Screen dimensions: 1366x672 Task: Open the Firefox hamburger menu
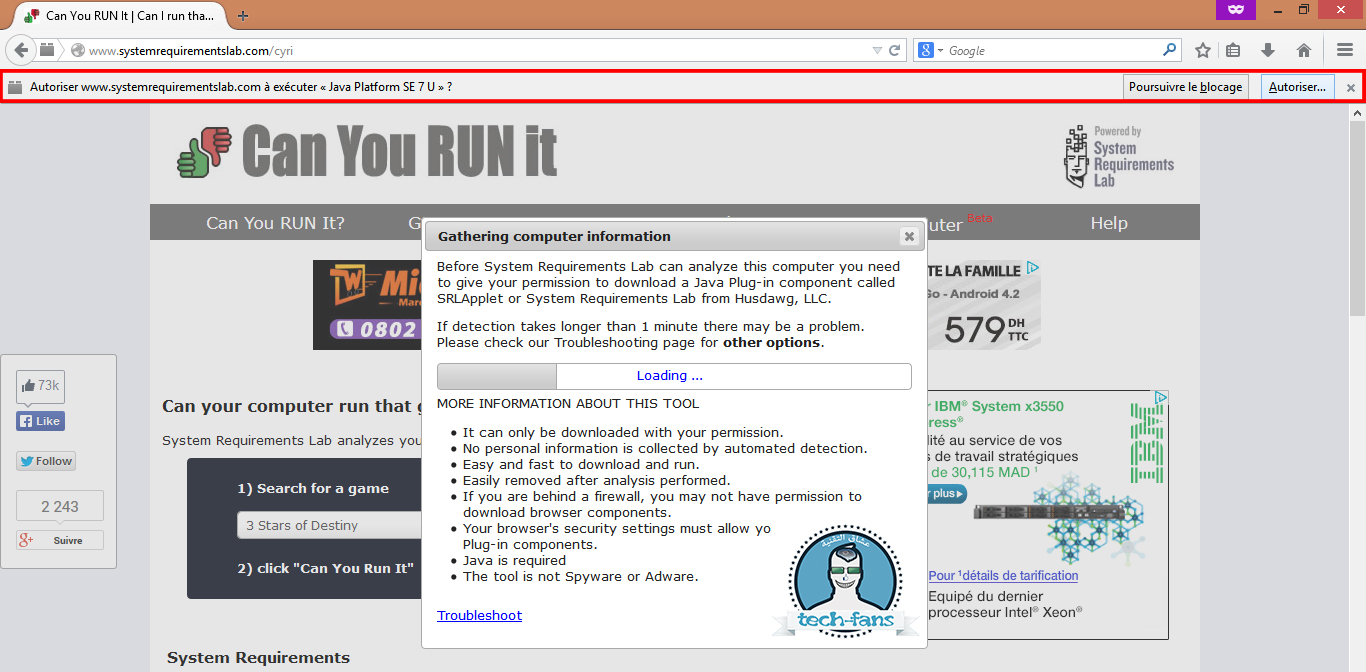1345,50
